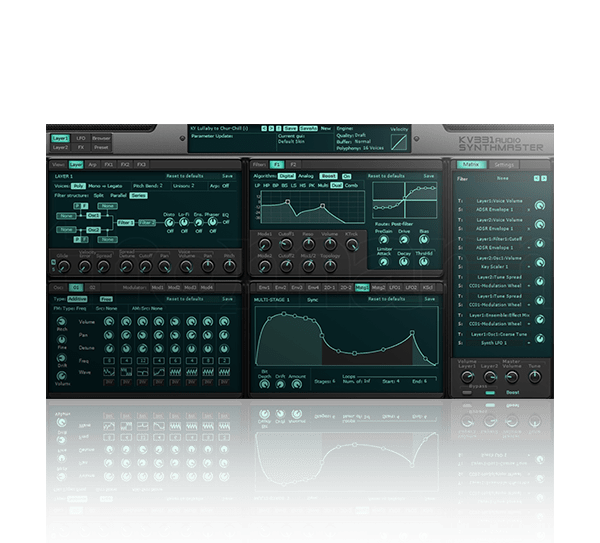Click the KTrck knob
This screenshot has height=543, width=600.
(x=352, y=244)
